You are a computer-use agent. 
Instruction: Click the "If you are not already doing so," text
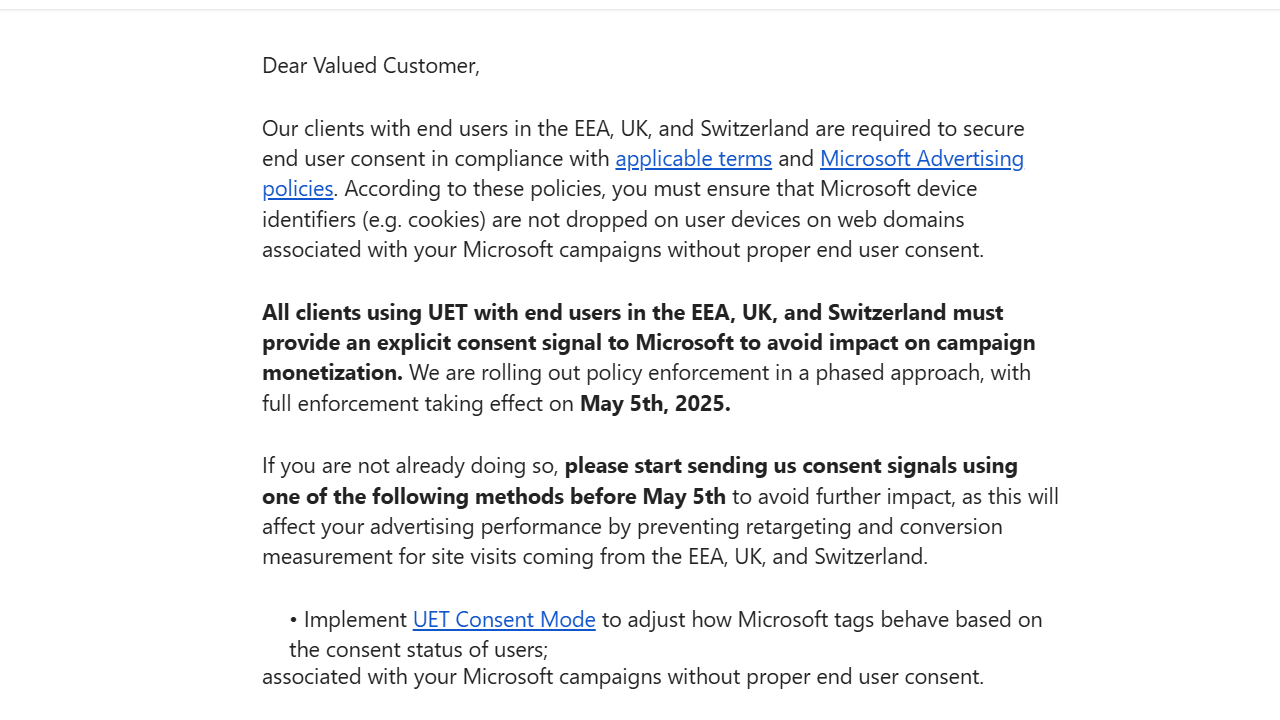[410, 466]
